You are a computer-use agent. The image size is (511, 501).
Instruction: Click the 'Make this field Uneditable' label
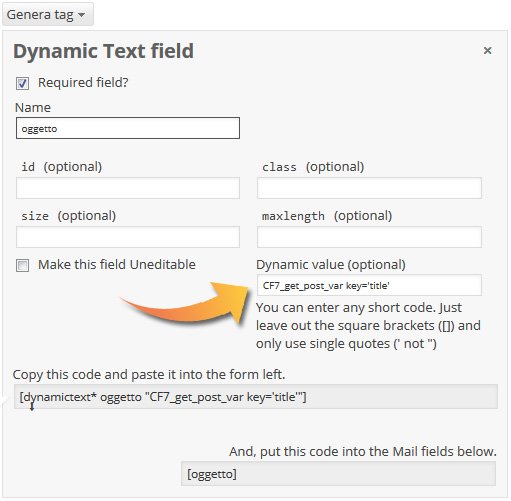pos(117,265)
